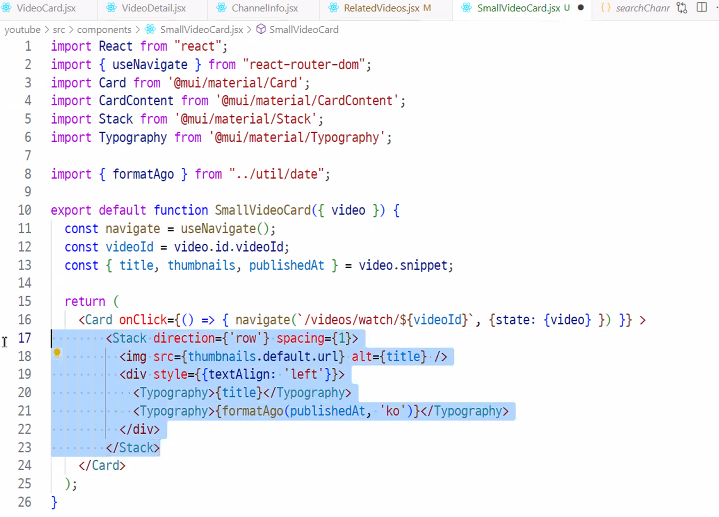Click the Split Editor icon

point(702,7)
